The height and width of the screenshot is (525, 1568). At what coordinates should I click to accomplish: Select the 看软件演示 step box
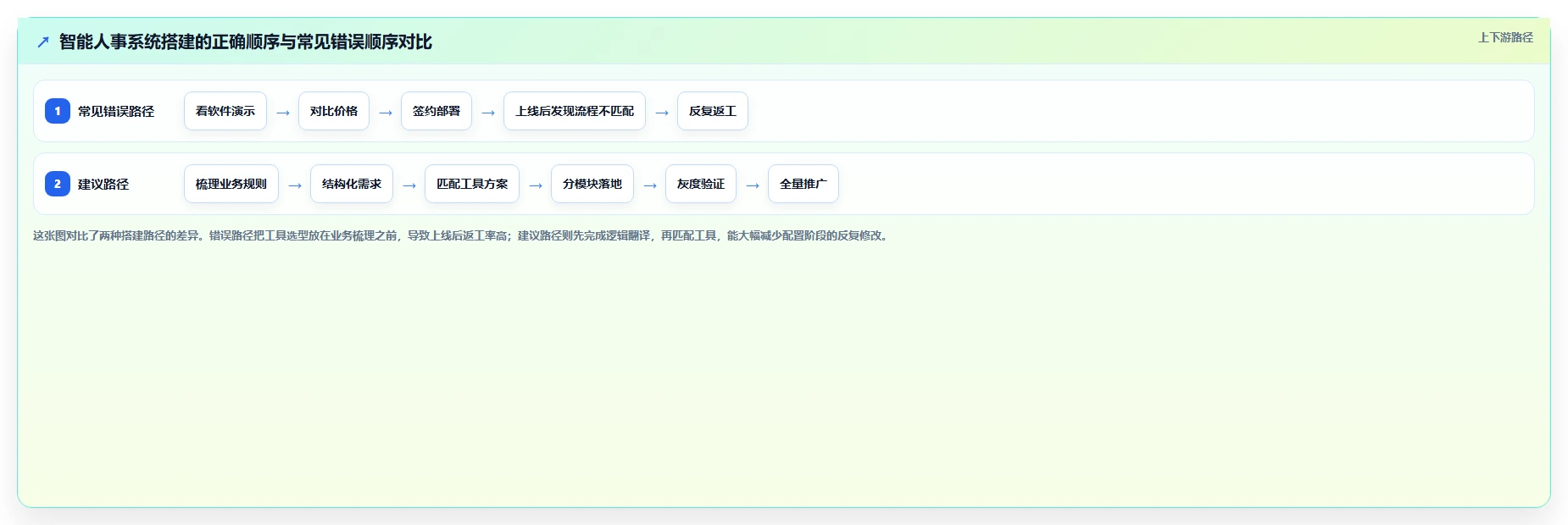[225, 111]
